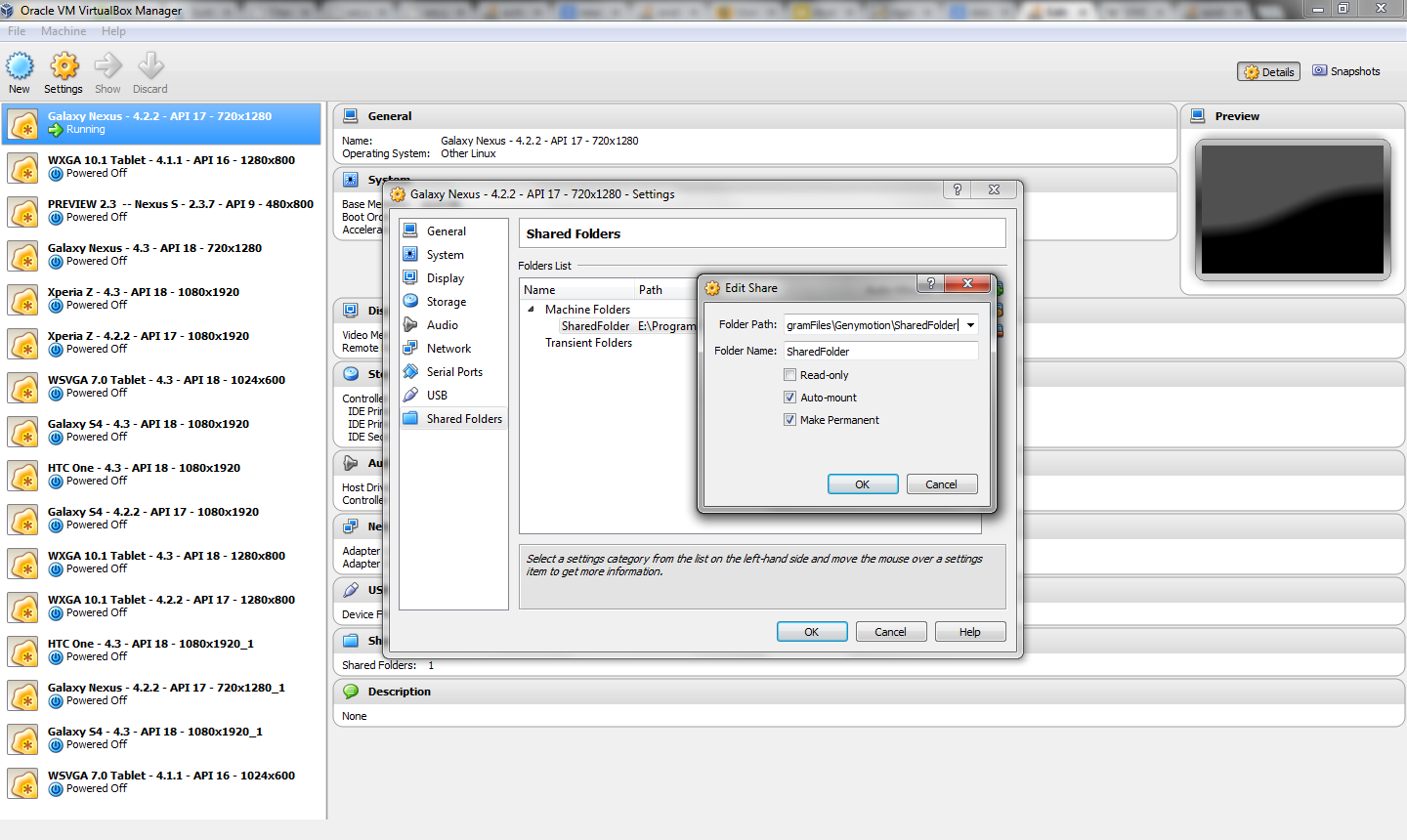The image size is (1407, 840).
Task: Select the Audio speaker icon in Settings
Action: pos(411,324)
